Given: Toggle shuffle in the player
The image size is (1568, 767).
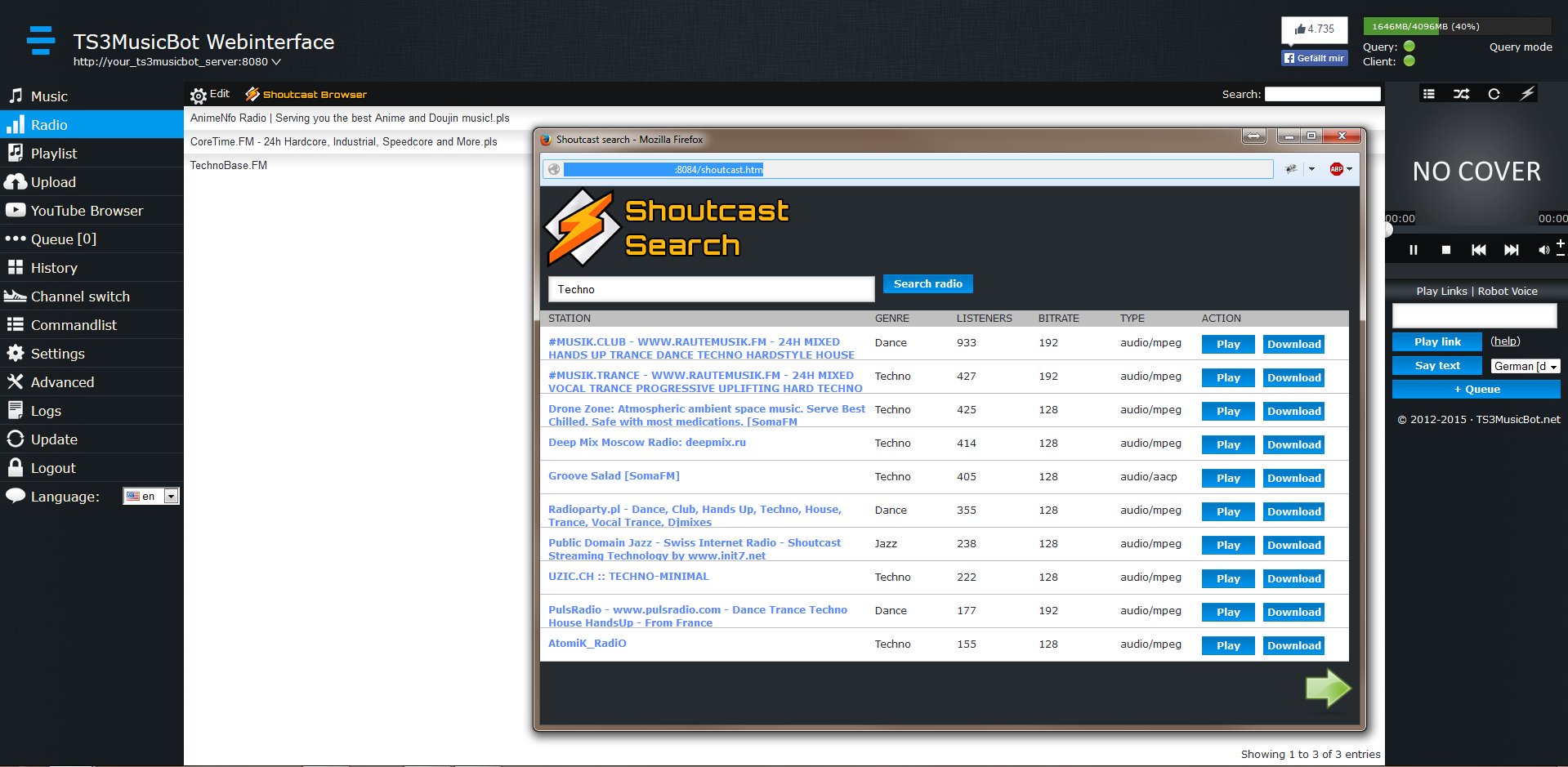Looking at the screenshot, I should pyautogui.click(x=1461, y=94).
